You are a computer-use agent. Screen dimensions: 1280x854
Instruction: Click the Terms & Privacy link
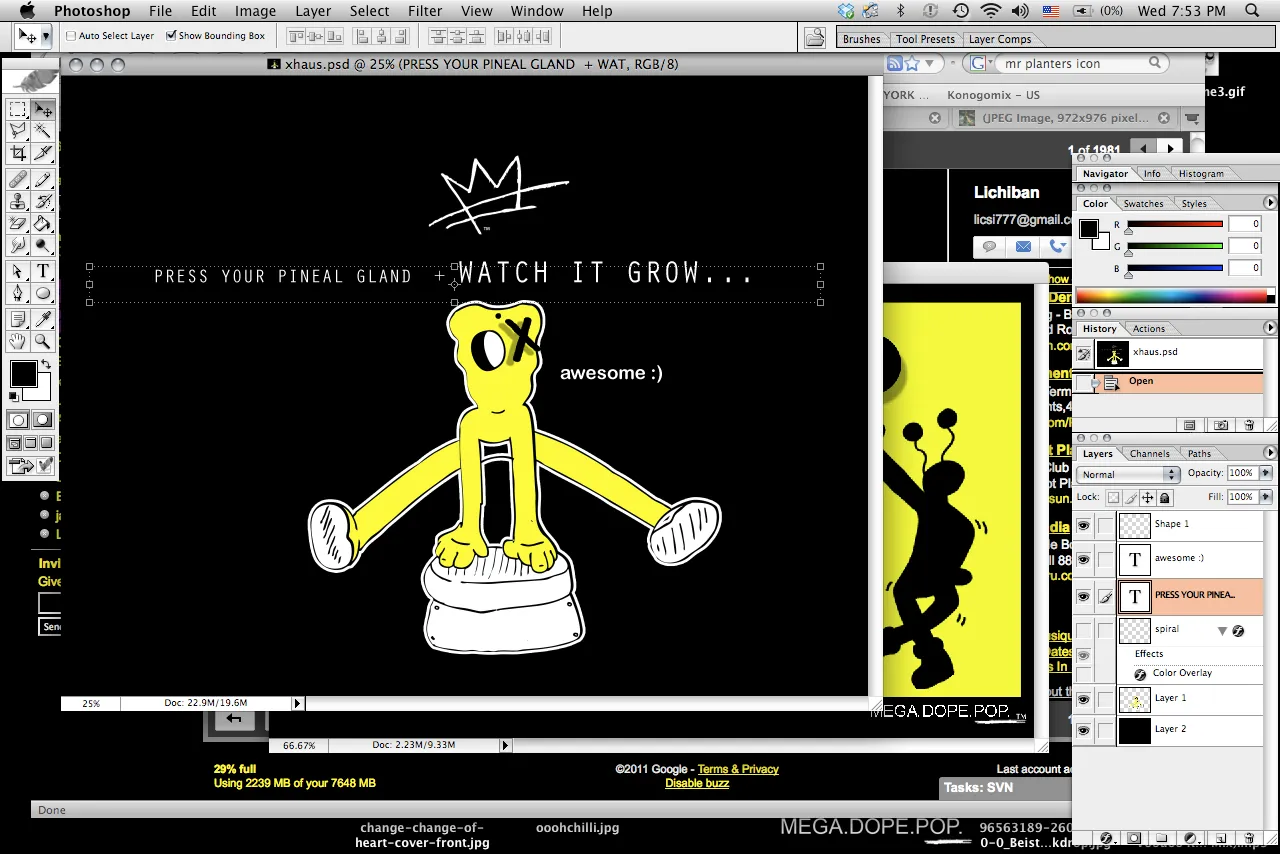[x=738, y=769]
